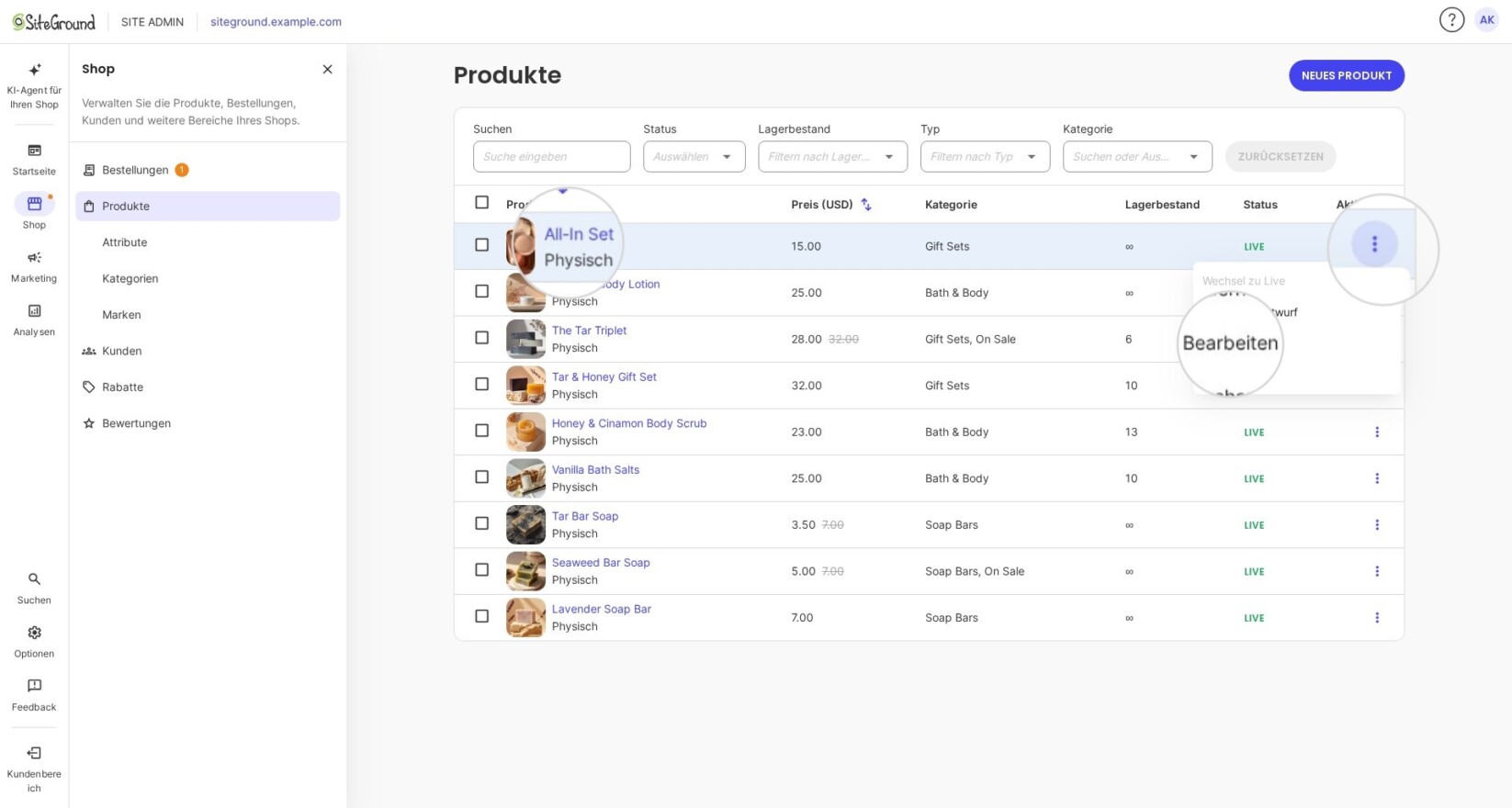Open Optionen gear icon

[x=34, y=633]
